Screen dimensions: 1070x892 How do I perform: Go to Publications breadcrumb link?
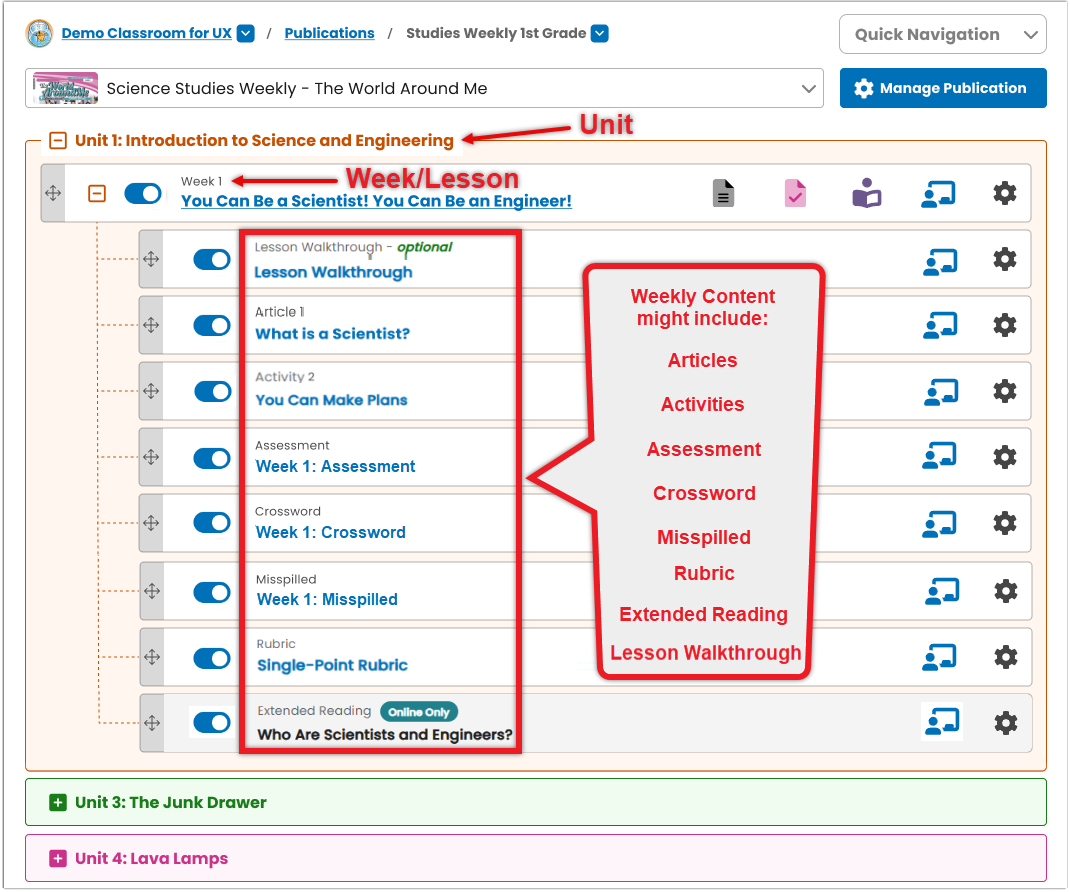330,33
